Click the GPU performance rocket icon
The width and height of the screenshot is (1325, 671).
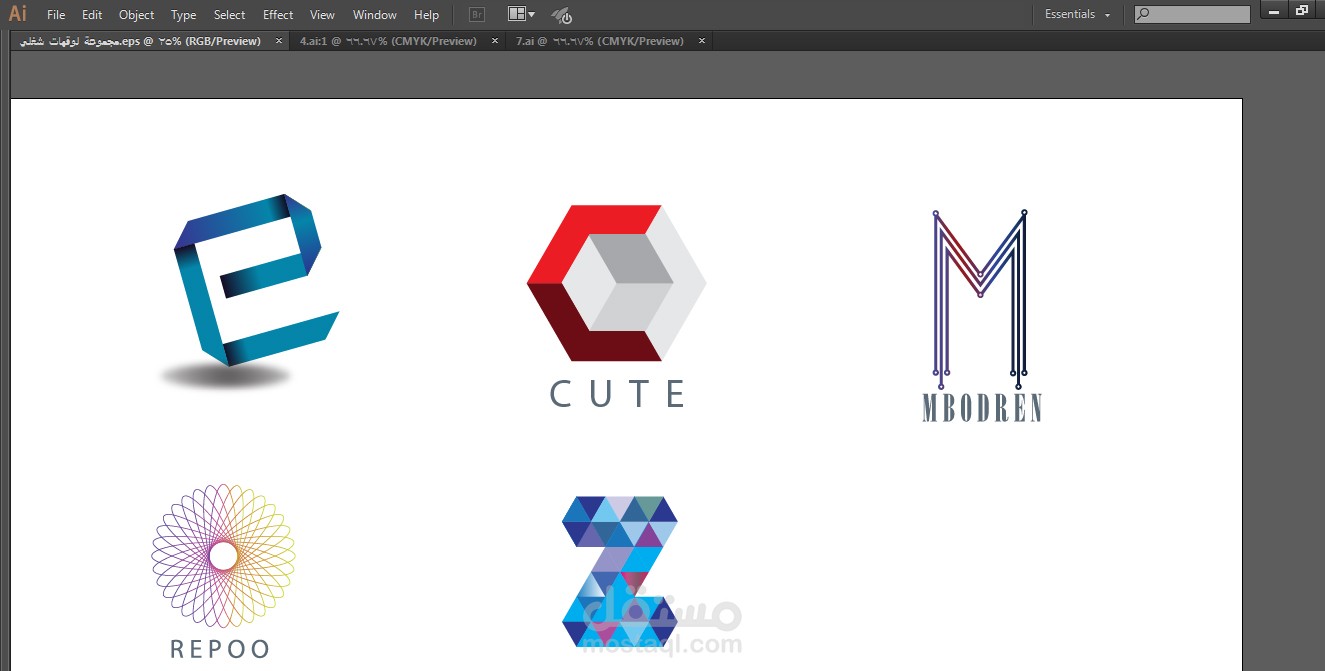pos(562,16)
